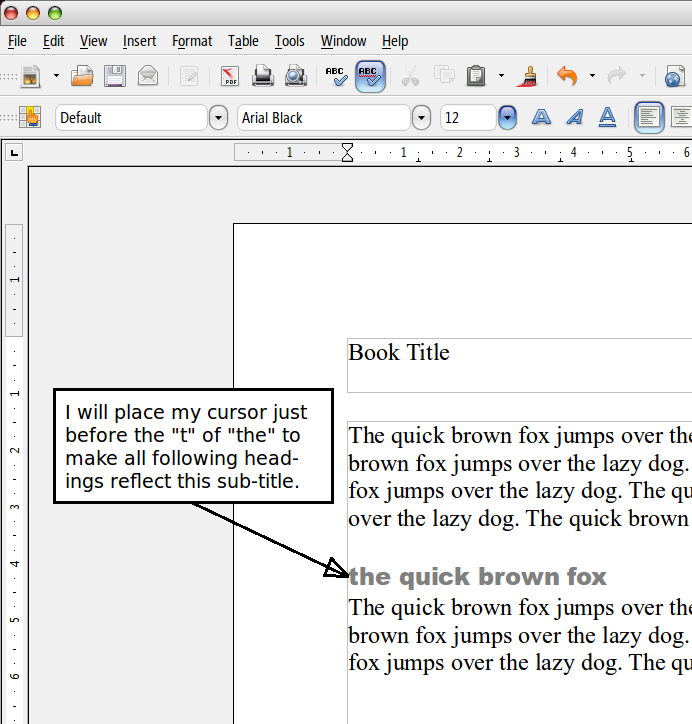The height and width of the screenshot is (724, 692).
Task: Open the Table menu
Action: (x=243, y=41)
